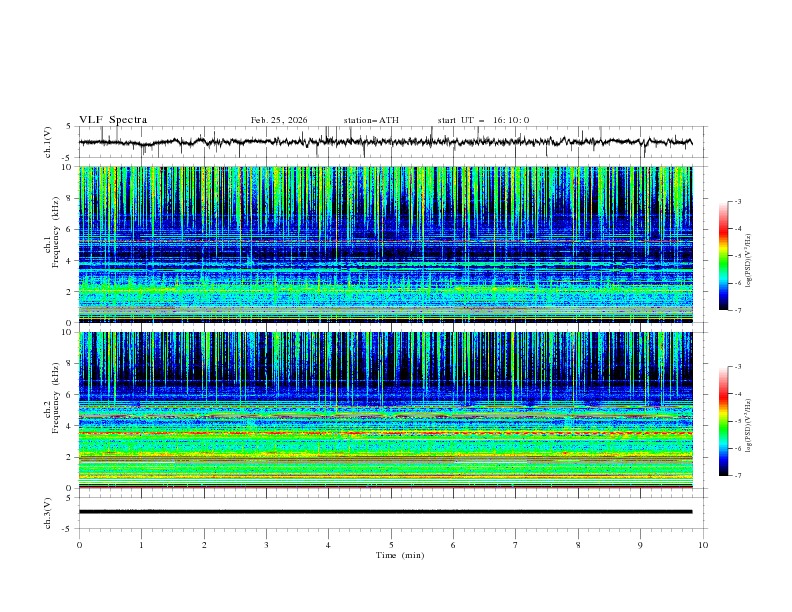Click the "-6" tick on ch.2 colorbar
792x612 pixels.
pos(737,448)
